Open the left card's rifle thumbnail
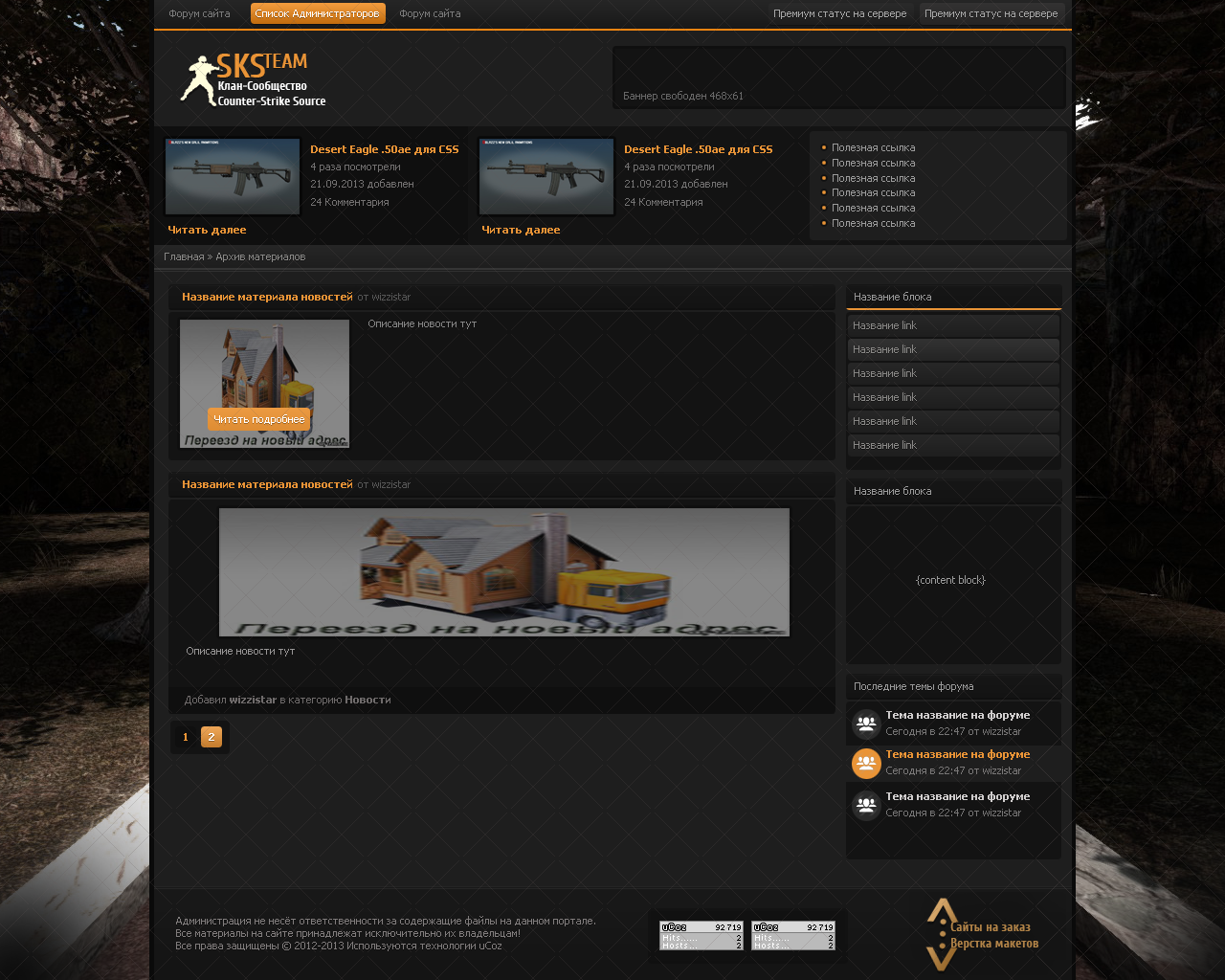 coord(233,177)
